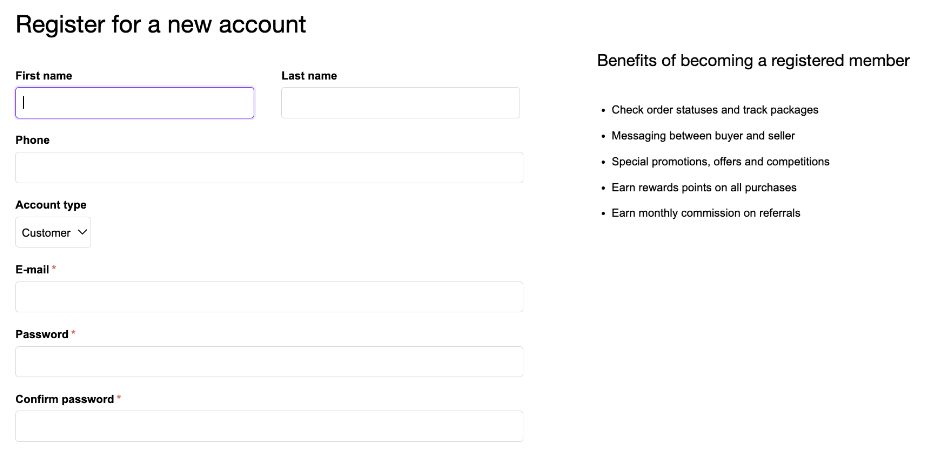Click the "Account type" label
The image size is (936, 462).
pos(51,205)
